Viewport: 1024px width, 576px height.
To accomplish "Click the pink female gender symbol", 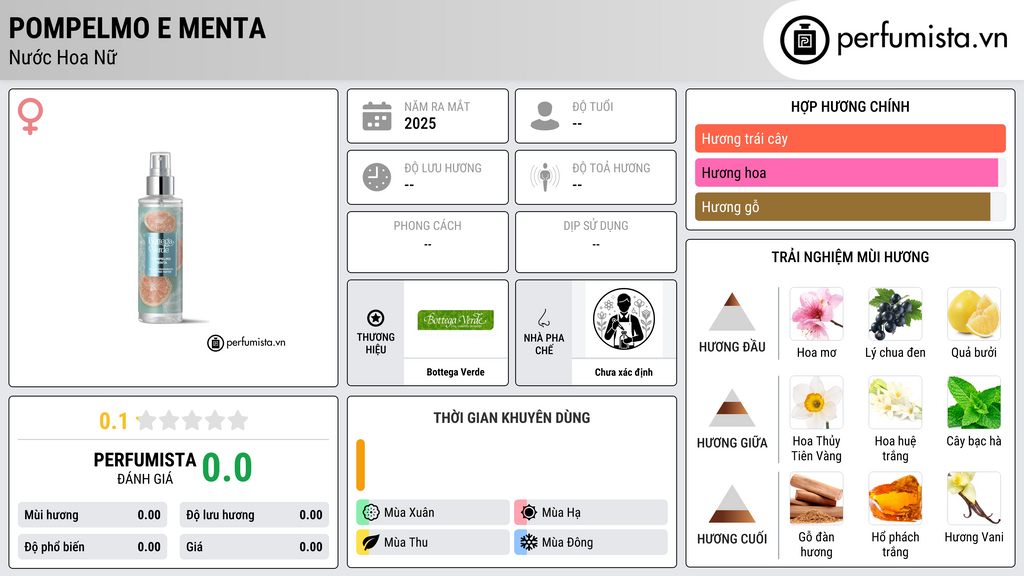I will tap(30, 116).
